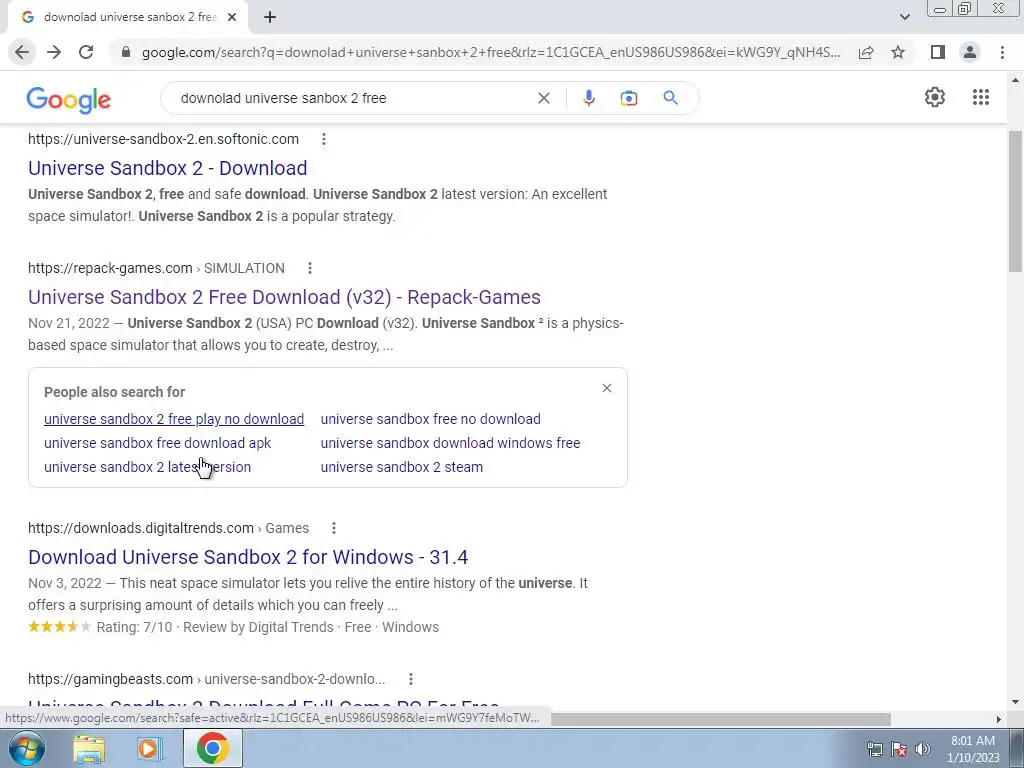Search 'universe sandbox free no download'

point(430,419)
